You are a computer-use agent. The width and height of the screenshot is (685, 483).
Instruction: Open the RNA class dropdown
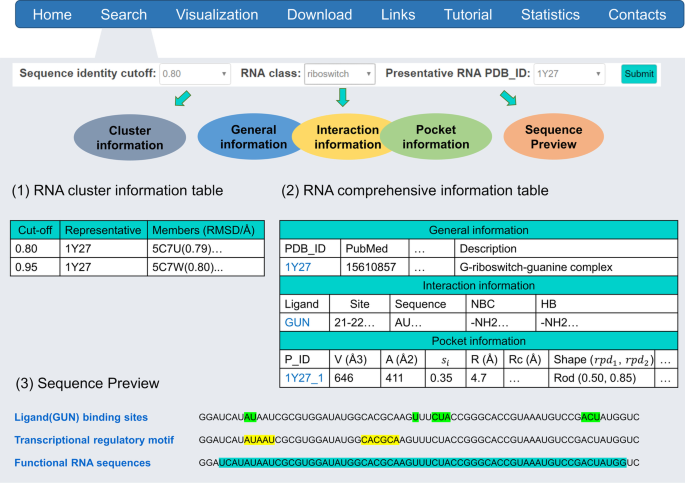(340, 73)
